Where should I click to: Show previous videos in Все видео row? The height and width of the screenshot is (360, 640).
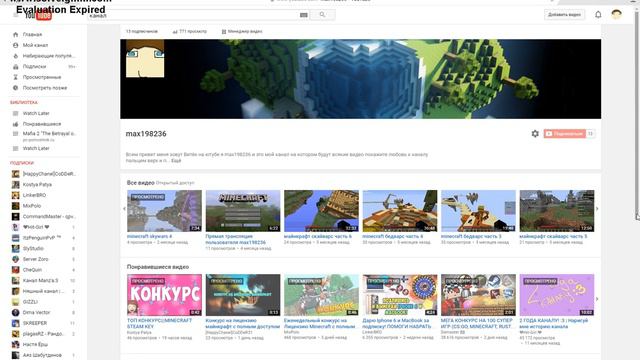124,209
